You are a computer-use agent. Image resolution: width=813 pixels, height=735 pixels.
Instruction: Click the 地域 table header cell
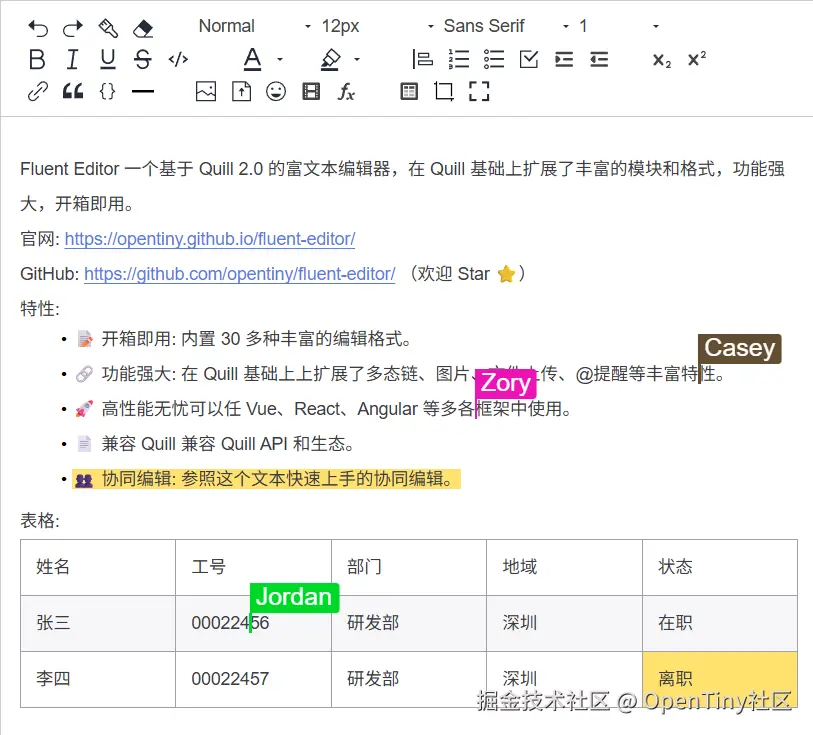565,567
